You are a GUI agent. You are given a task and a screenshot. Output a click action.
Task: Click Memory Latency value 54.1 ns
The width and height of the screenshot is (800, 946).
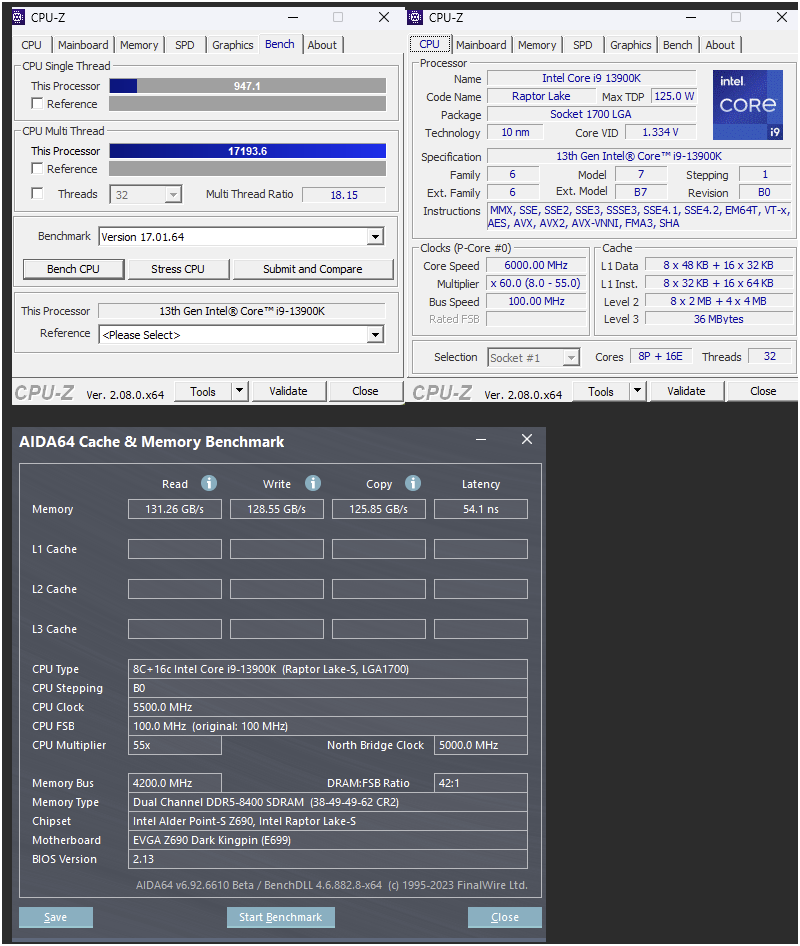[481, 509]
